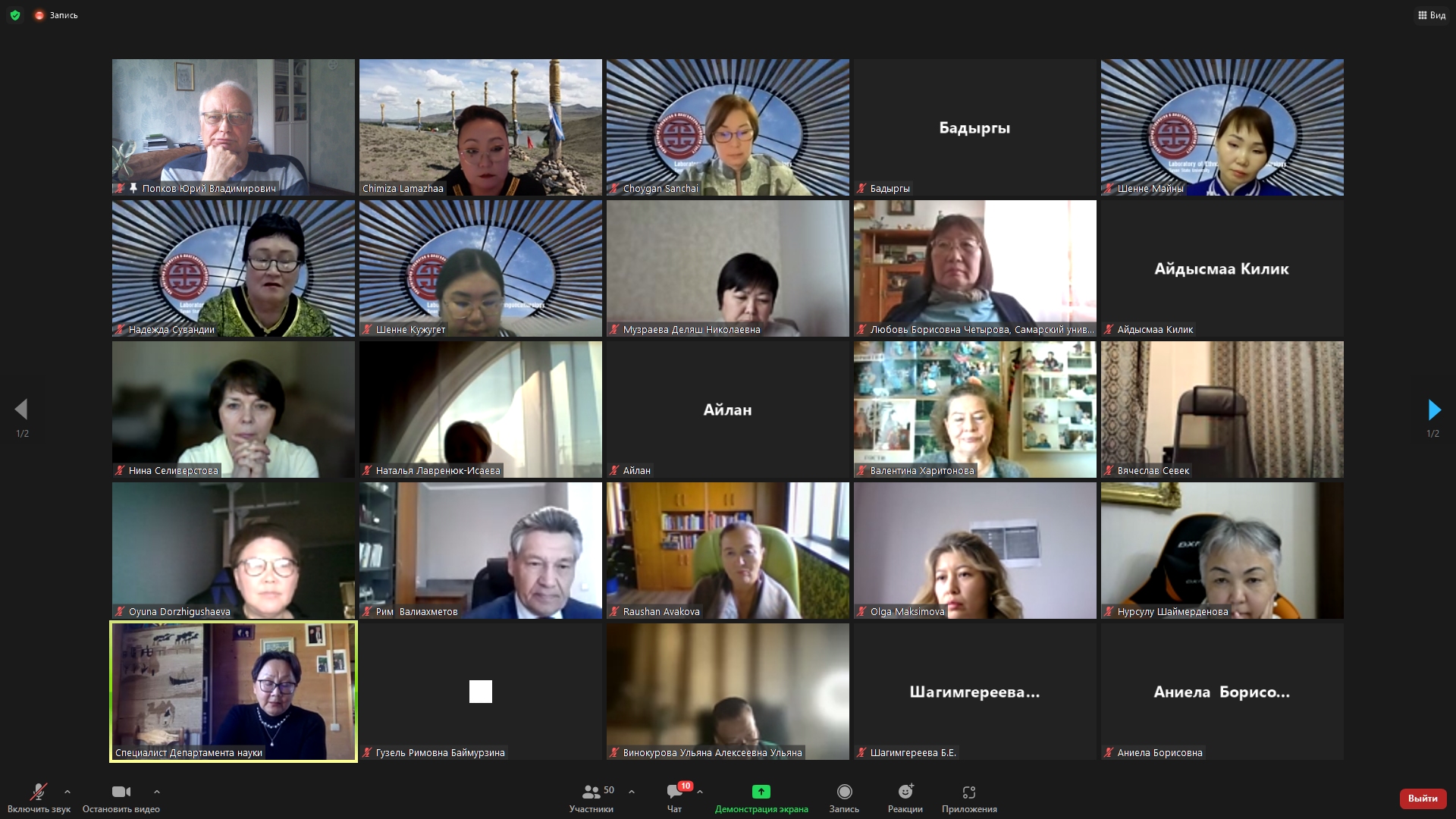Open the Participants panel icon

pos(591,792)
